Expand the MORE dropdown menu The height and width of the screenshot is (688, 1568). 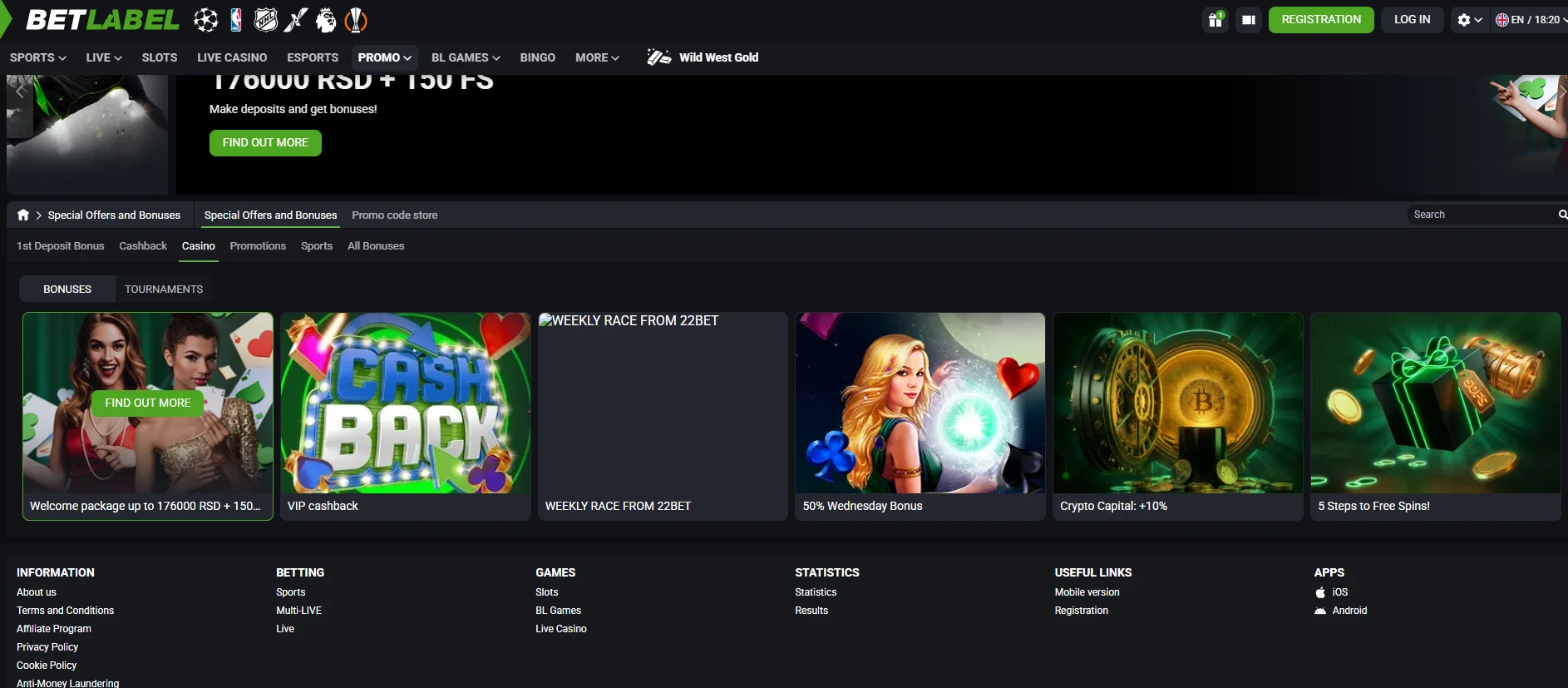pos(597,57)
